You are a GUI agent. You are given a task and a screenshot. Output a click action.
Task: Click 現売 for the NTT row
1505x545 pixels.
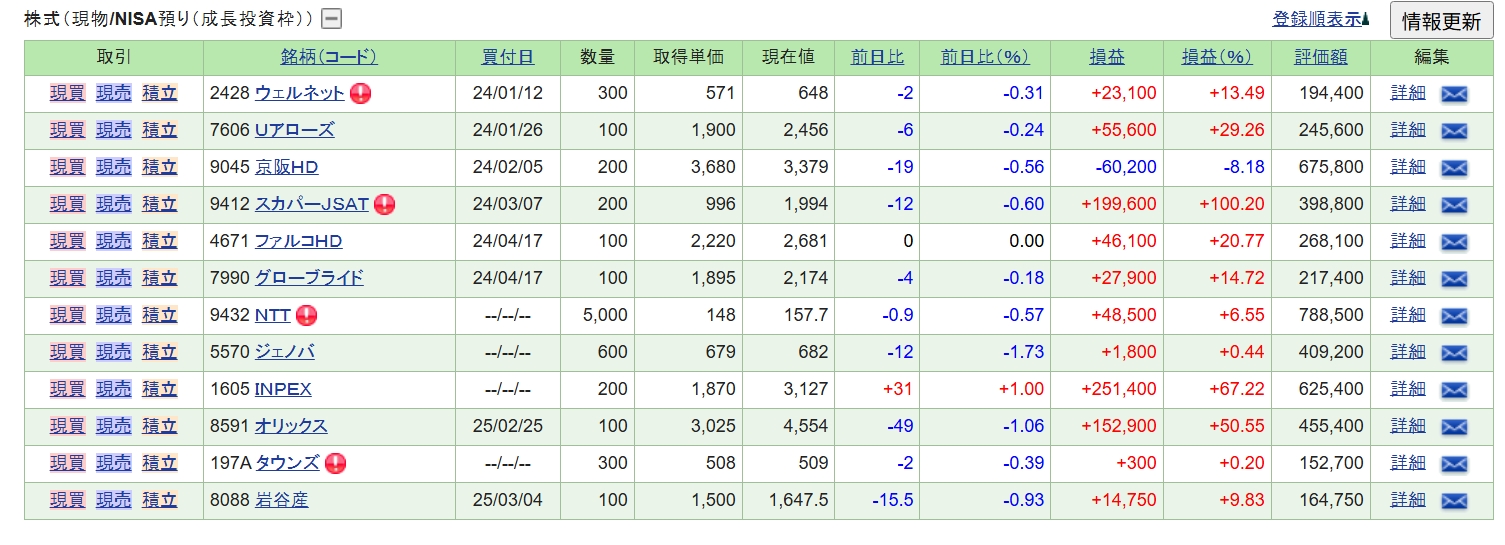113,315
